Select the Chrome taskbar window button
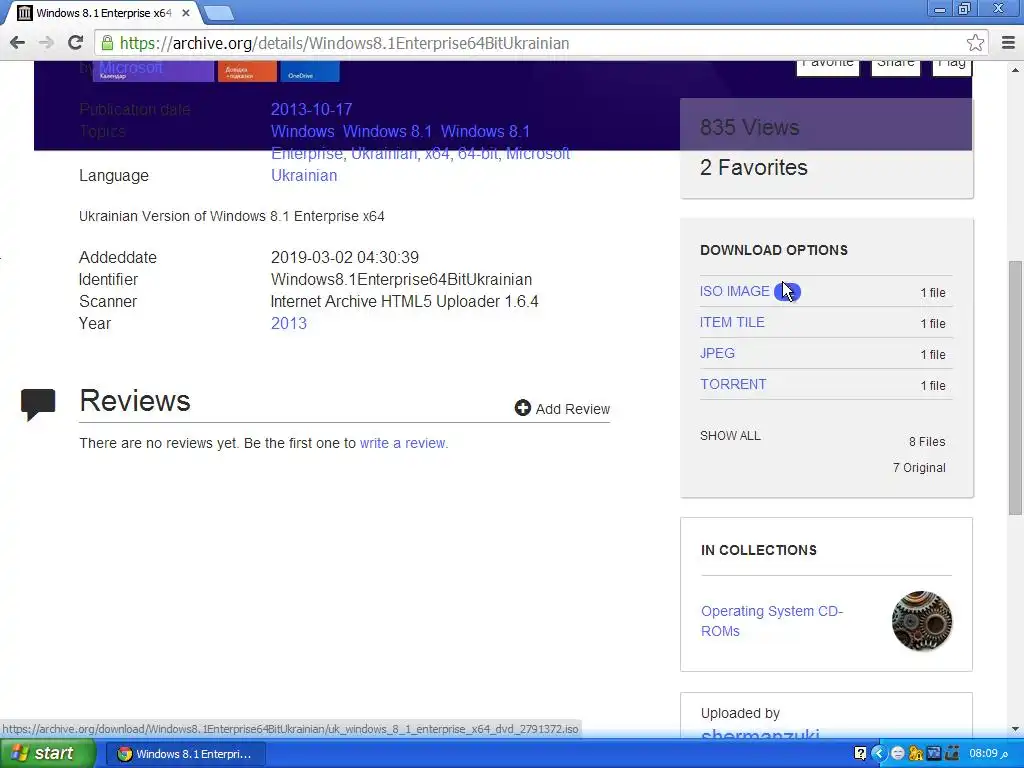The image size is (1024, 768). click(x=185, y=754)
